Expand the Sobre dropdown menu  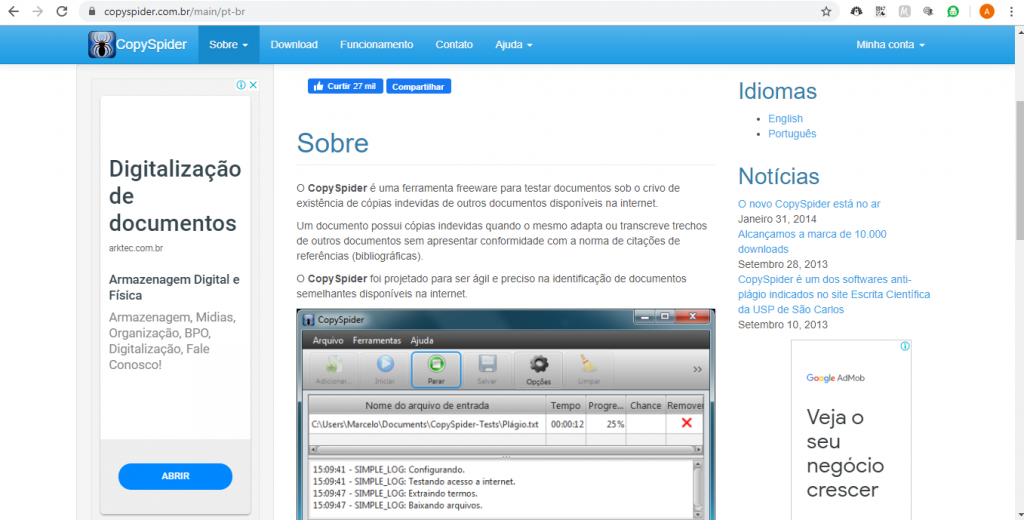click(x=229, y=44)
